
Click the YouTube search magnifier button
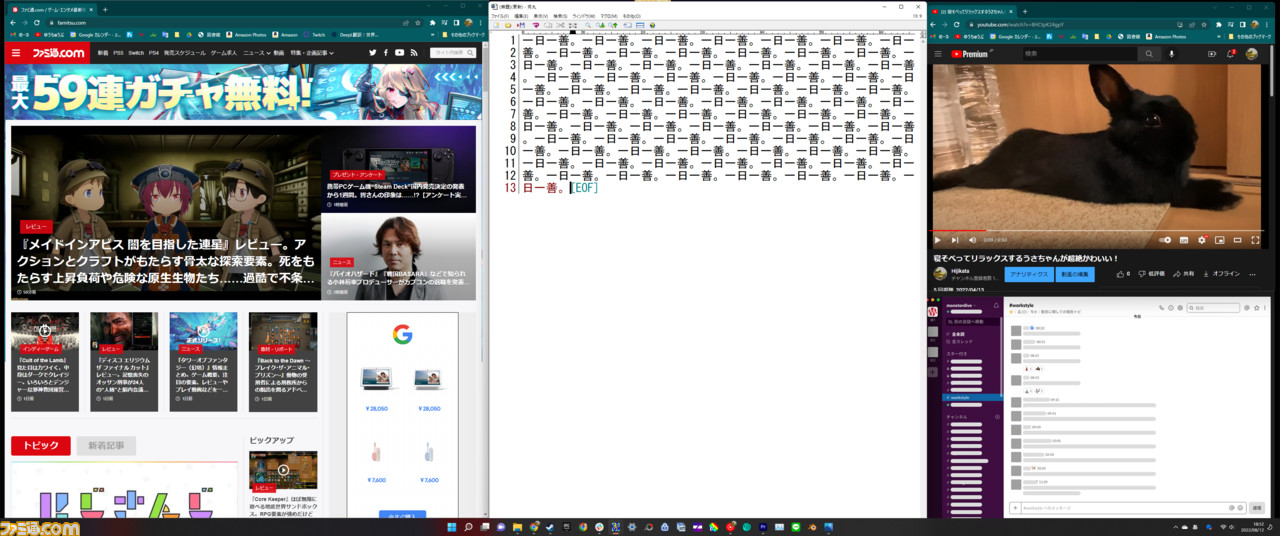(1149, 54)
